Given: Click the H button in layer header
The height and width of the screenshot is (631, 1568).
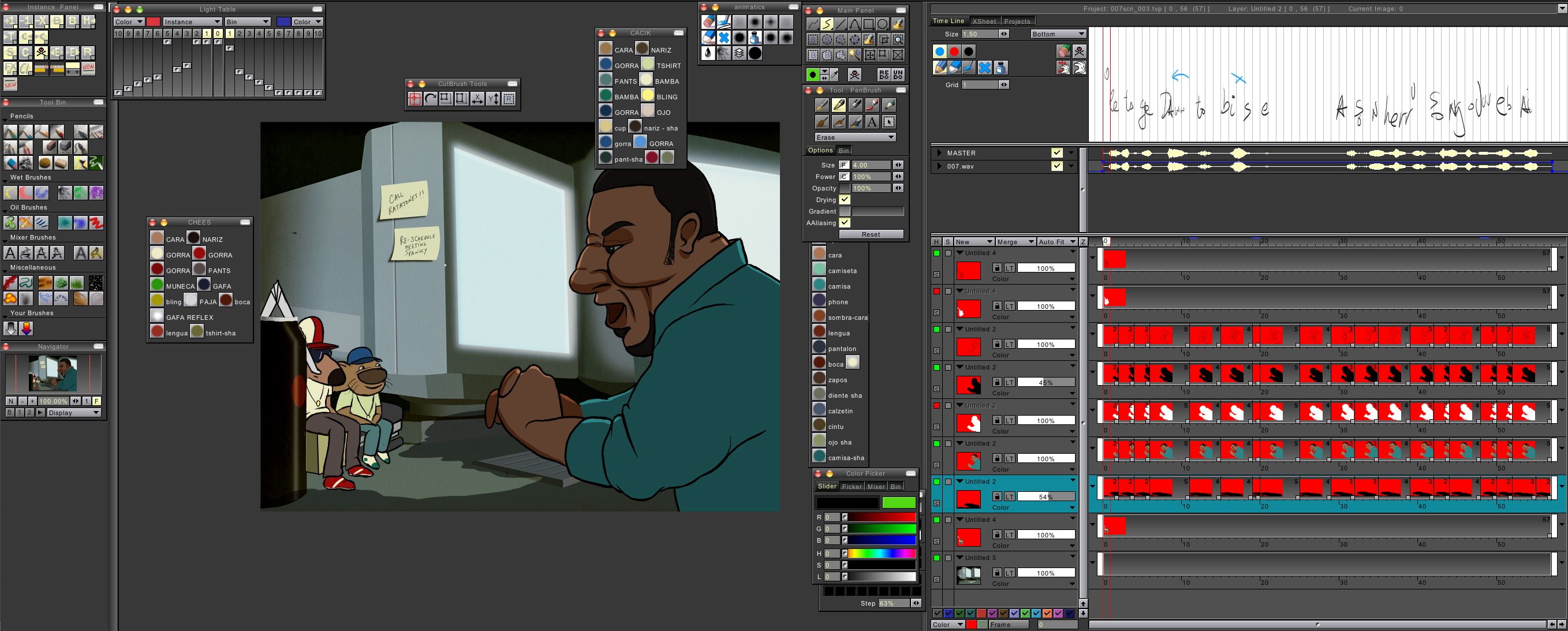Looking at the screenshot, I should tap(937, 242).
